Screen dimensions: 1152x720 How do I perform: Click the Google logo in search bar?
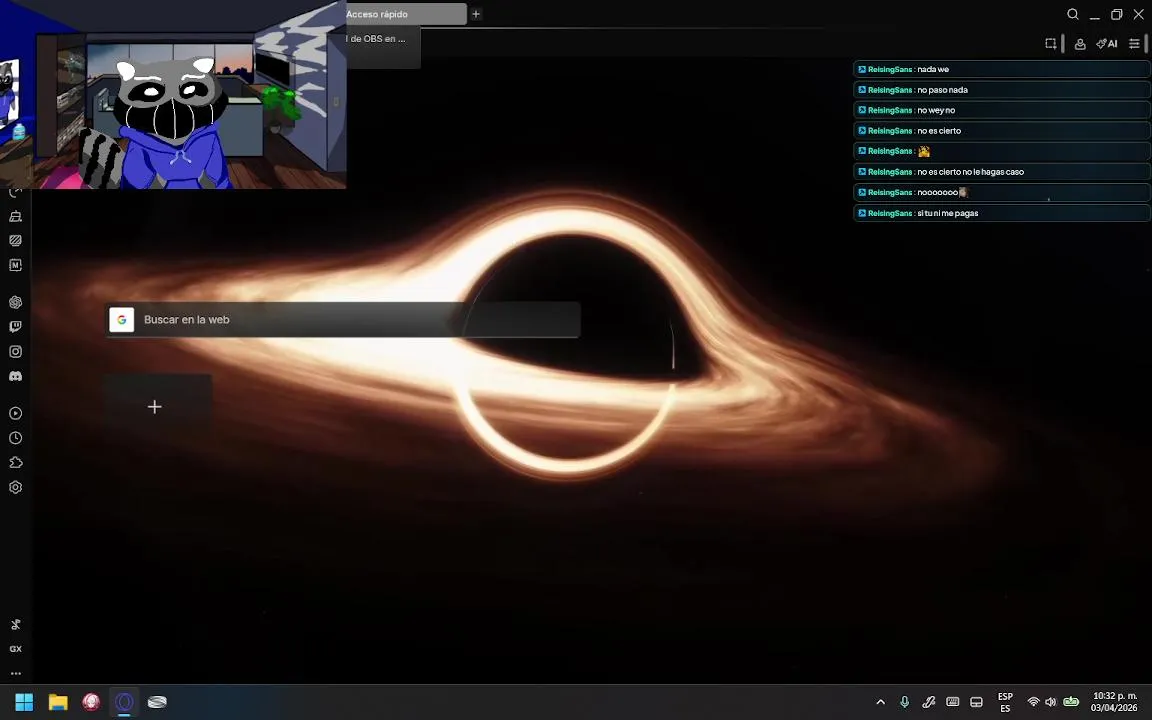122,320
